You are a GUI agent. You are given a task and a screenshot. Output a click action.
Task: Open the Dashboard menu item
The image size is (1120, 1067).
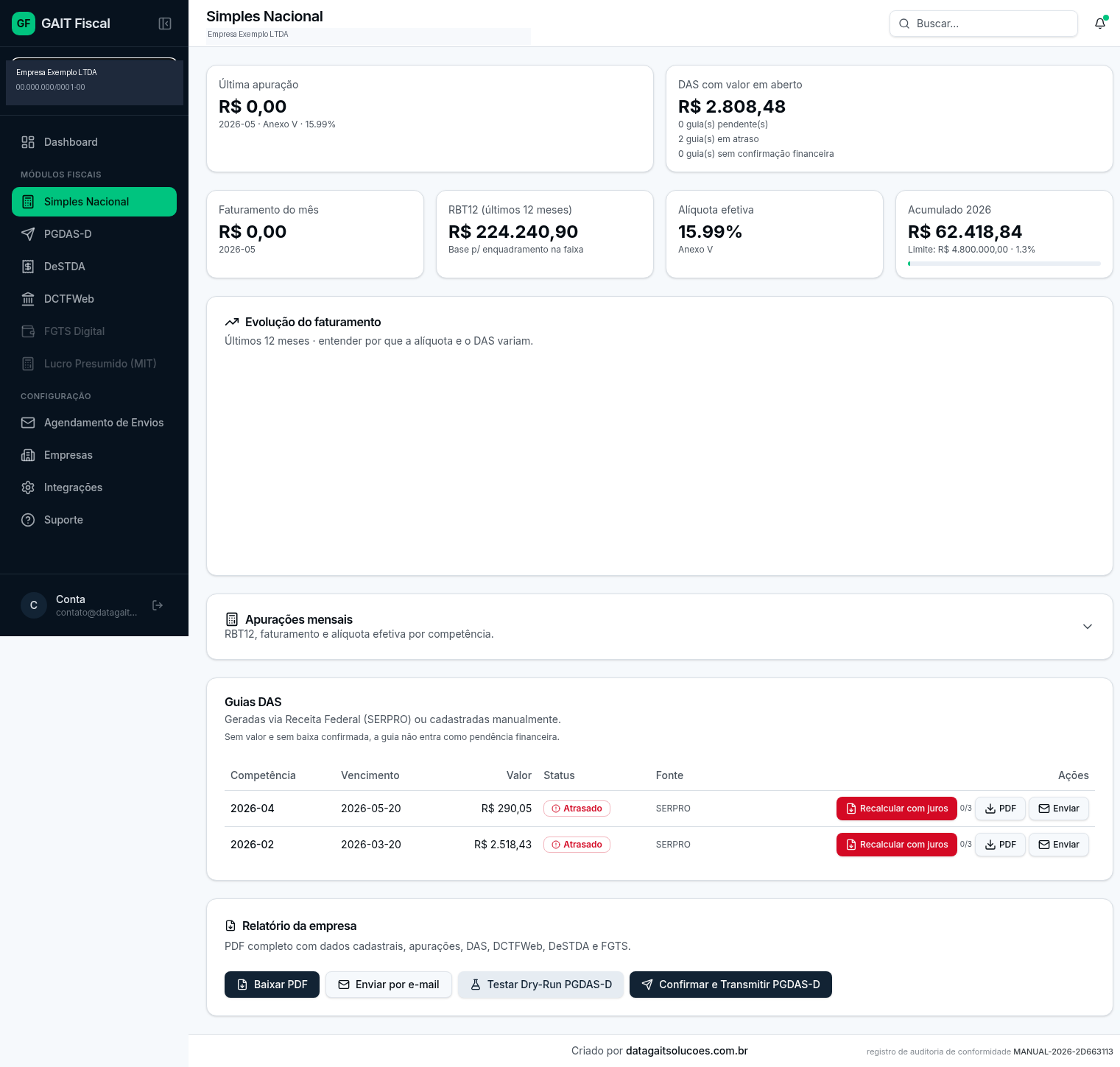pyautogui.click(x=94, y=142)
